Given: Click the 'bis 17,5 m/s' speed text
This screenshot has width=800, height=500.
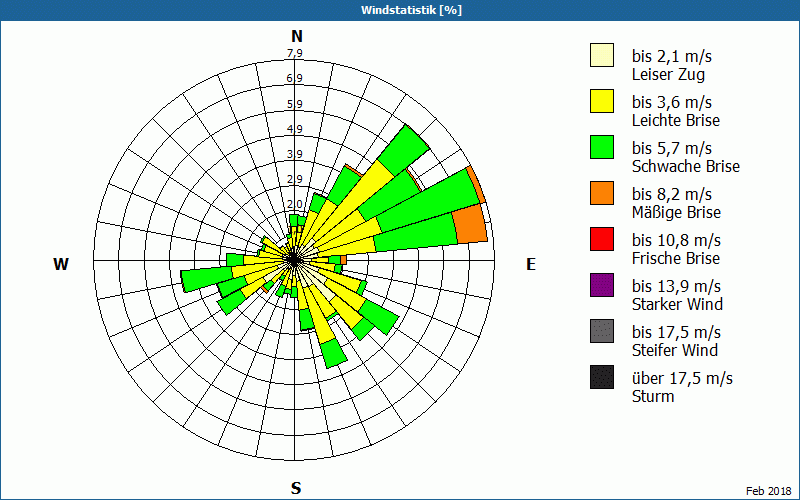Looking at the screenshot, I should [676, 331].
